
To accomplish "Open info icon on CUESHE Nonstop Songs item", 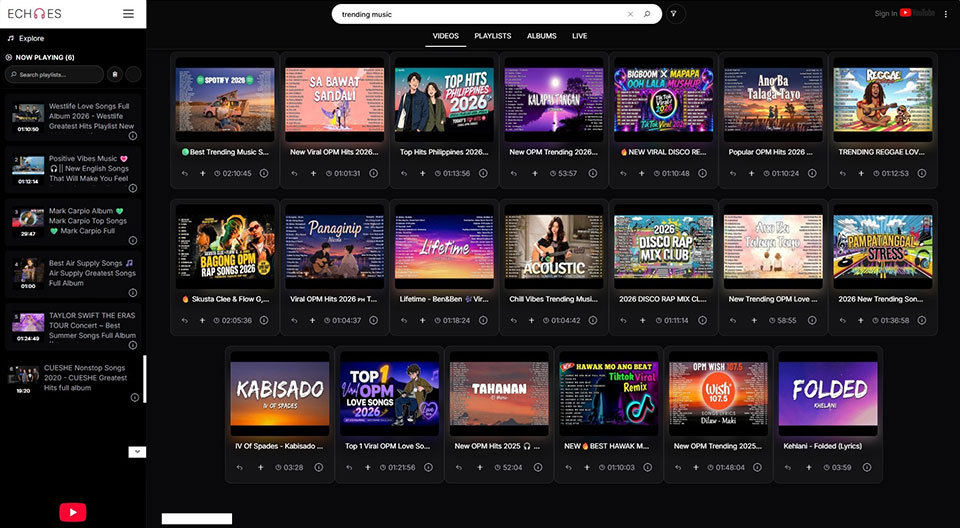I will (135, 398).
